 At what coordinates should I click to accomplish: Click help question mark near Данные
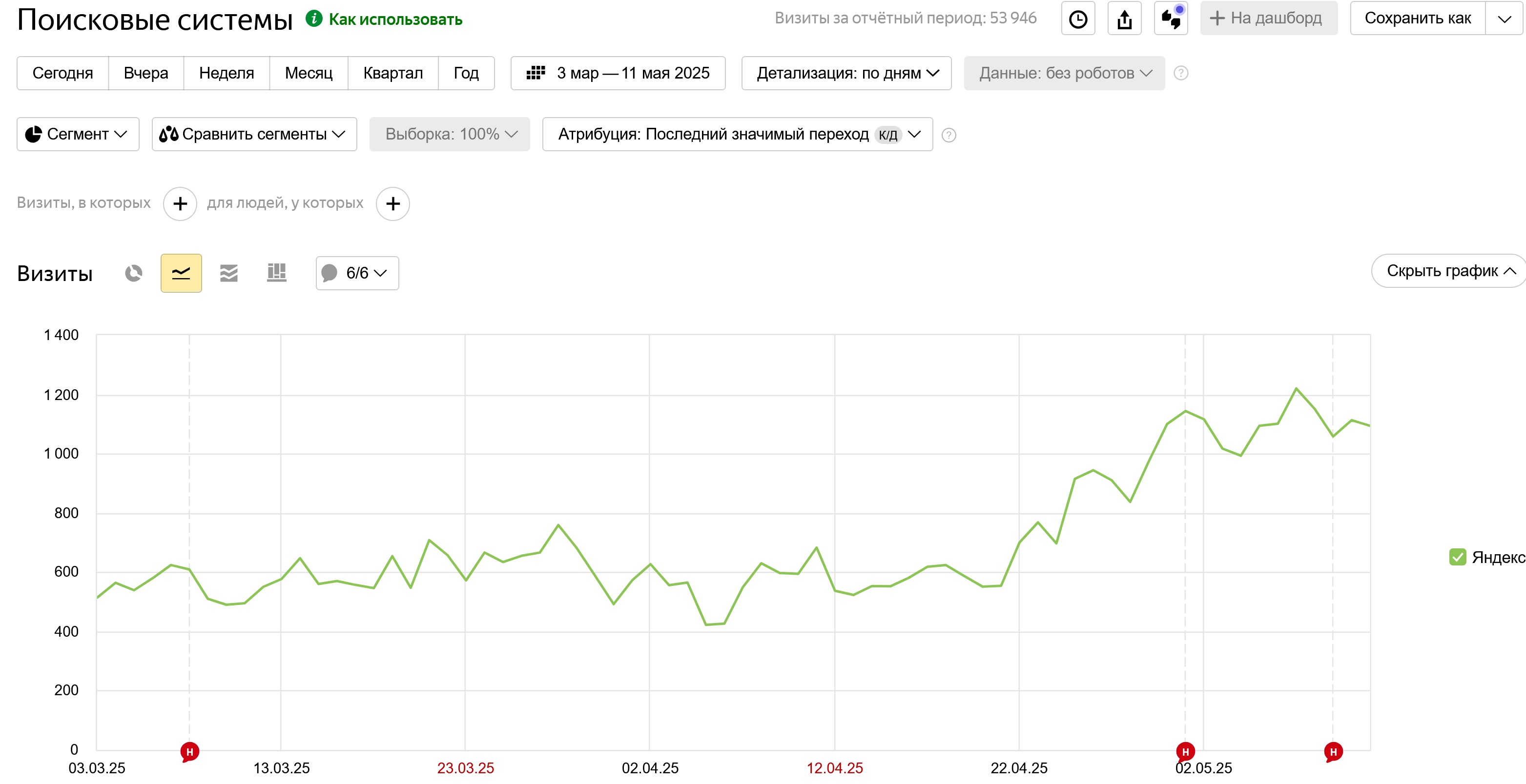click(x=1181, y=73)
